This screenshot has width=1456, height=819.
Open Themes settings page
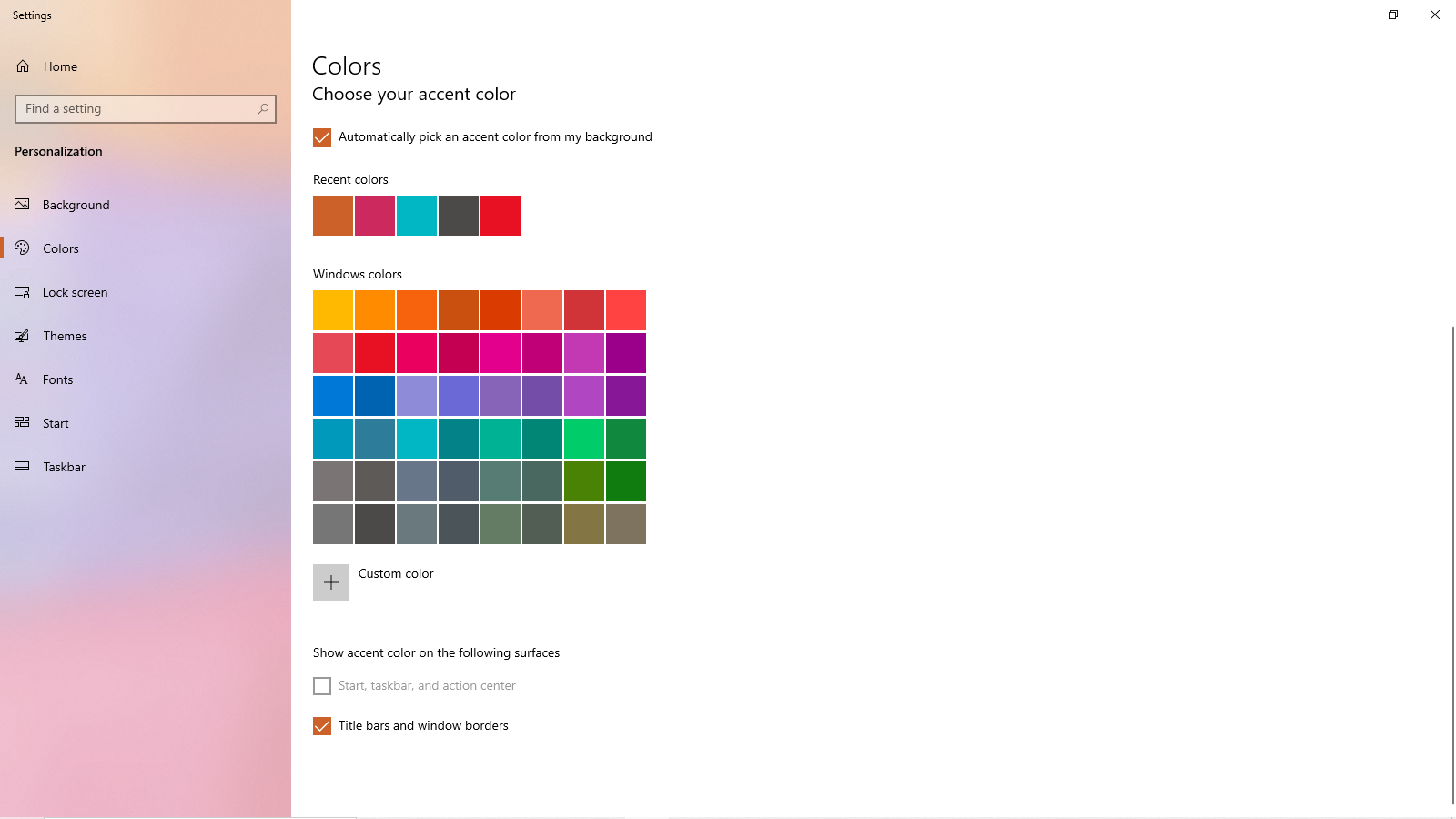[x=146, y=336]
